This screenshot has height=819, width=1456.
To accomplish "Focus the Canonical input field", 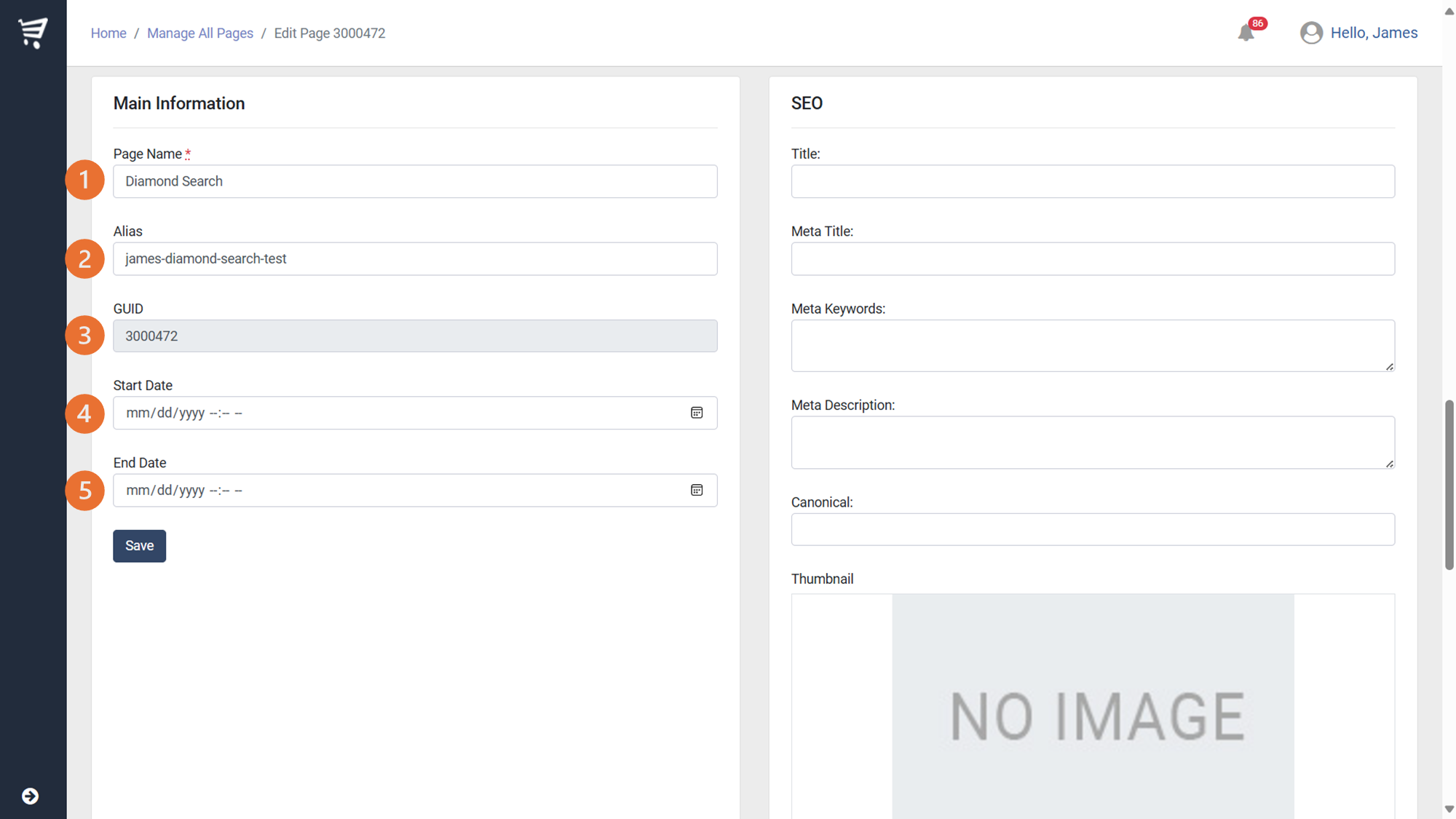I will (1093, 529).
